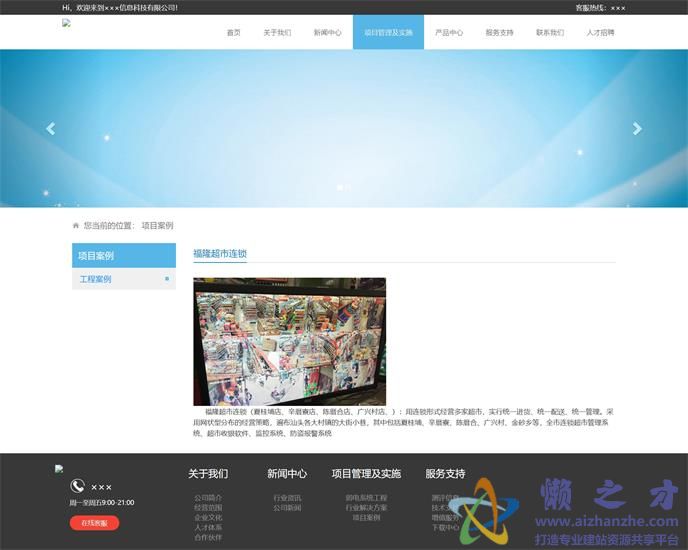
Task: Click the home icon in breadcrumb
Action: [76, 226]
